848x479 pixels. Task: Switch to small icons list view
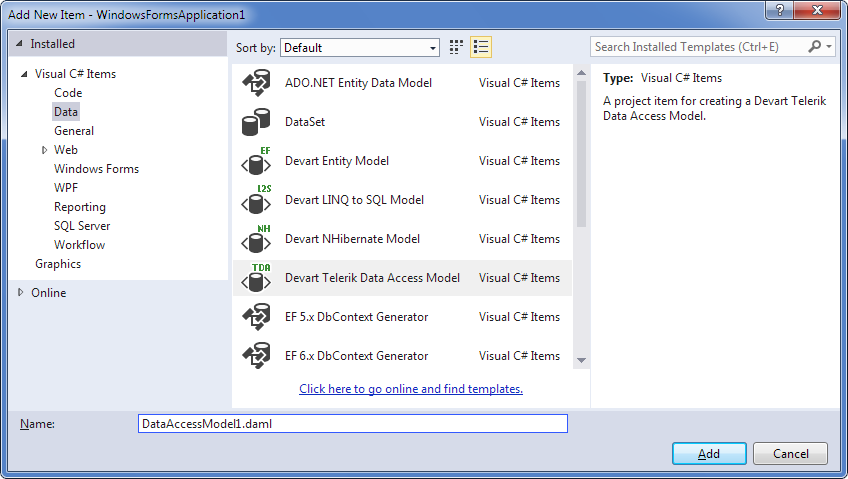tap(481, 47)
